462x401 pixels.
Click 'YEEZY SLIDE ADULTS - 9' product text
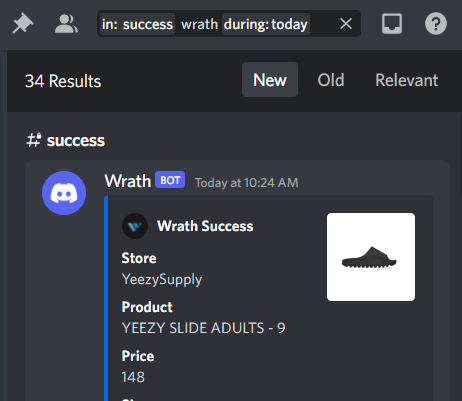(203, 328)
